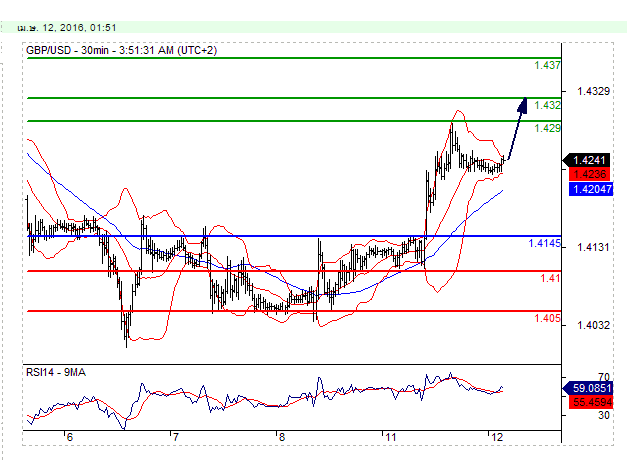Image resolution: width=627 pixels, height=460 pixels.
Task: Select the blue 1.42047 moving average tag
Action: click(591, 189)
